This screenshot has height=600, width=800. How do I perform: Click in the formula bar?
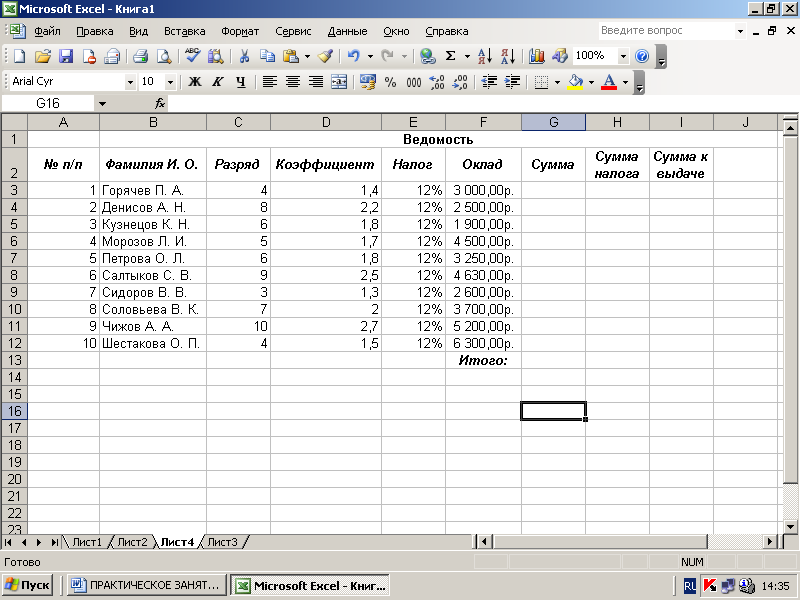(x=482, y=104)
